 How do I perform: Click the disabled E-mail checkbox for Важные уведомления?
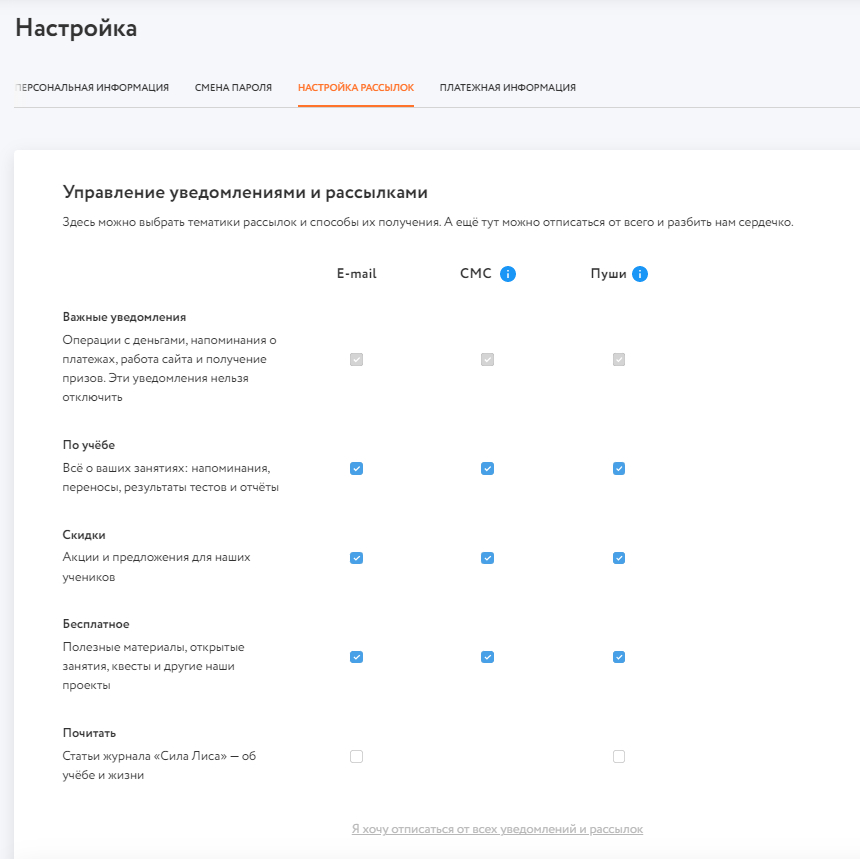[x=356, y=359]
